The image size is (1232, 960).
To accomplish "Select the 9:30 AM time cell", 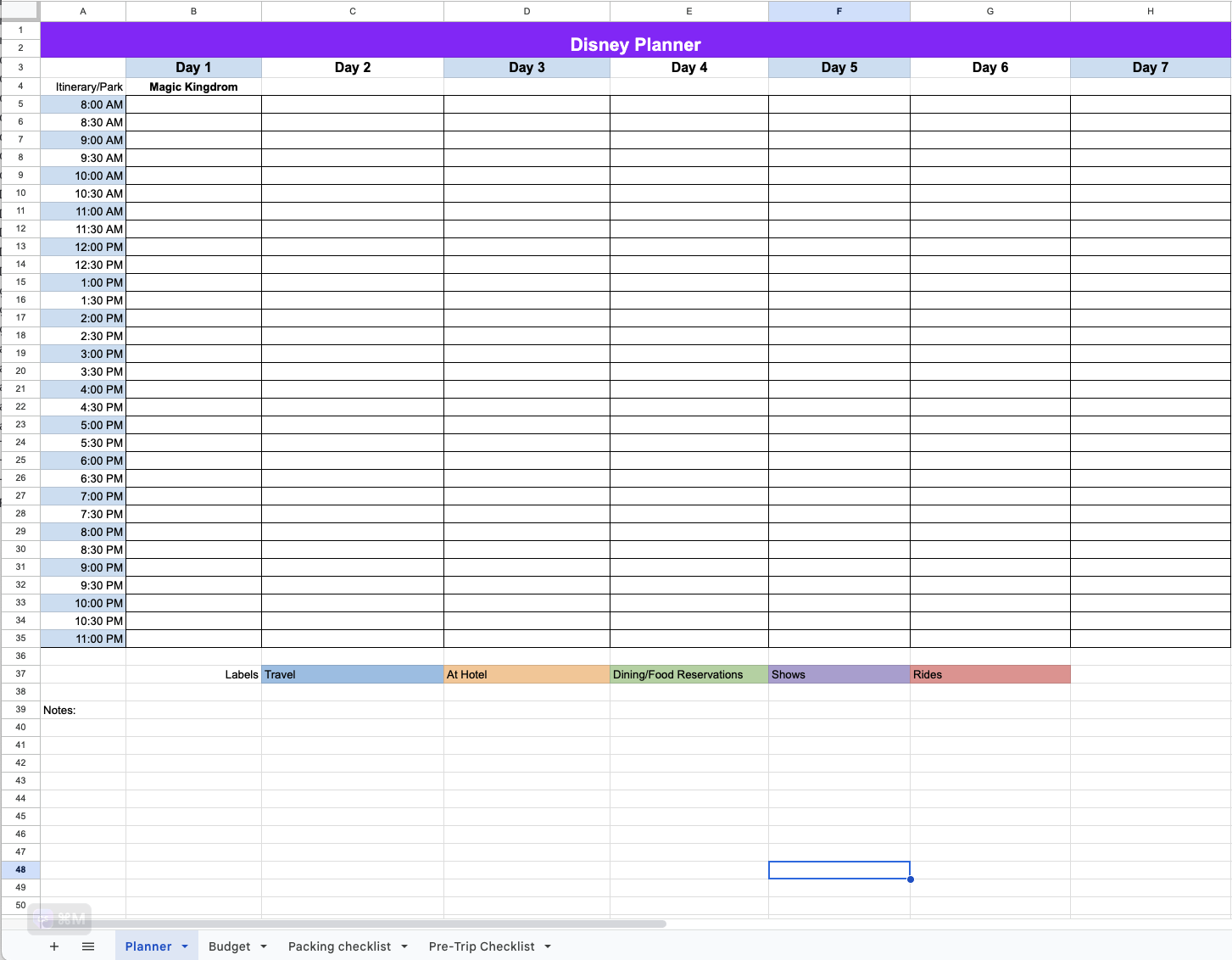I will 83,158.
